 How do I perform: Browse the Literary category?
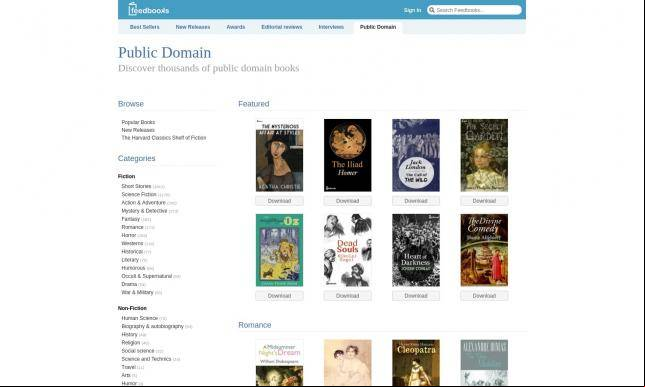point(130,260)
